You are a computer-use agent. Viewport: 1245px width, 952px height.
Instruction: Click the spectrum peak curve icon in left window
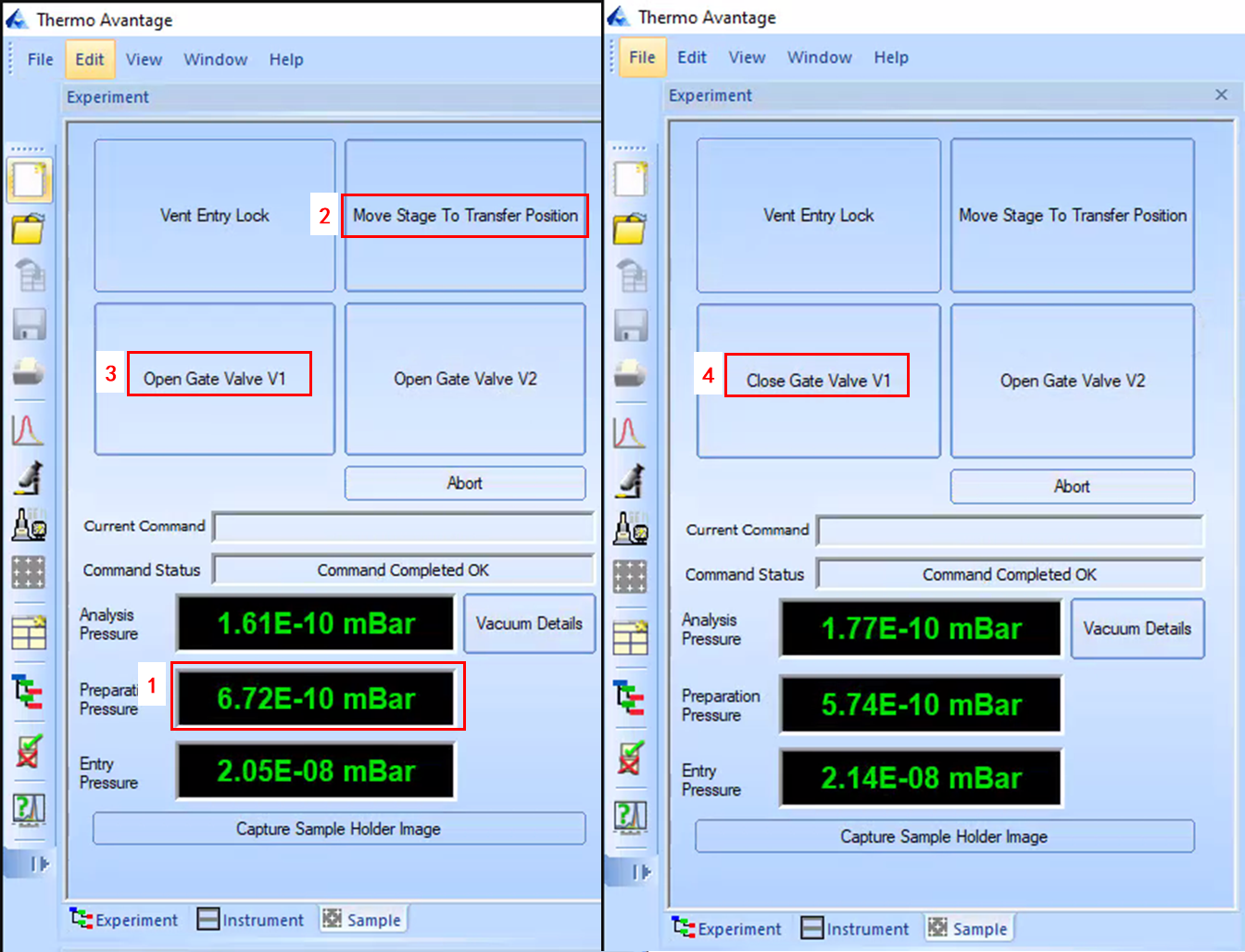[x=28, y=430]
